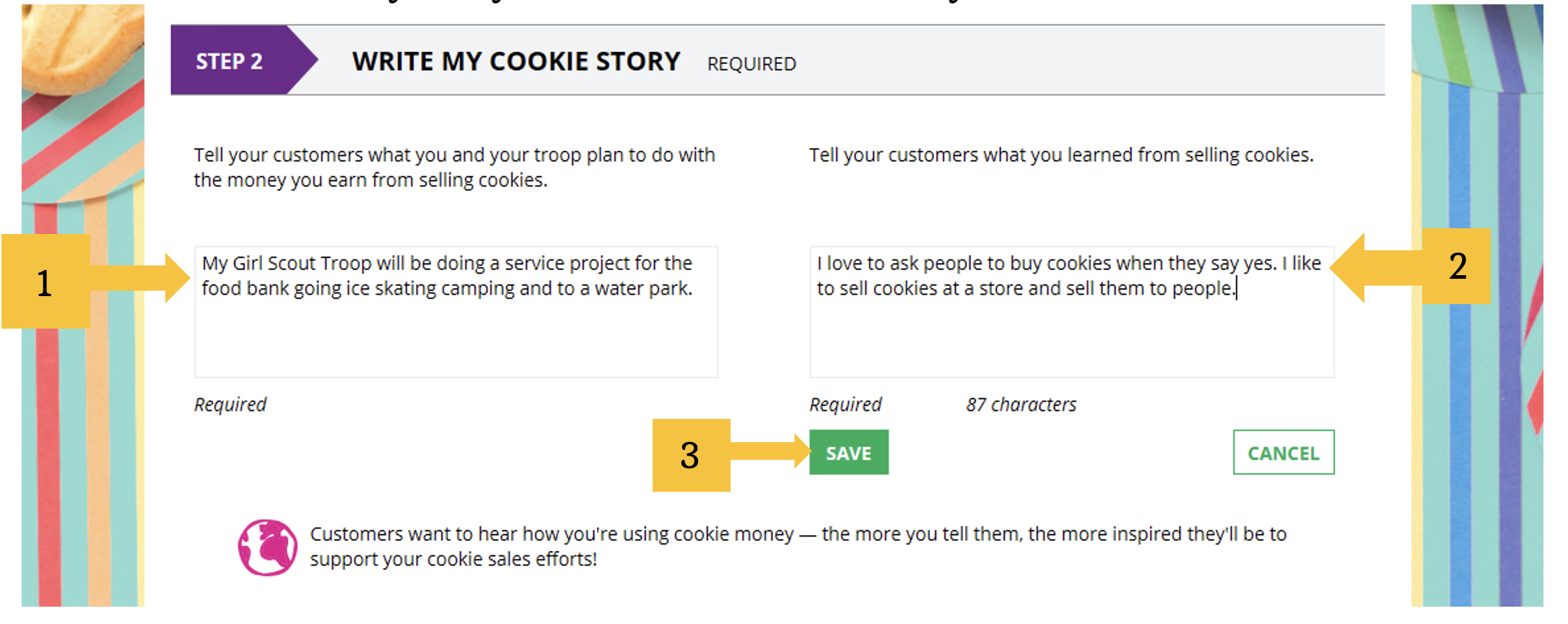
Task: Click the yellow number 2 callout box
Action: click(1457, 266)
